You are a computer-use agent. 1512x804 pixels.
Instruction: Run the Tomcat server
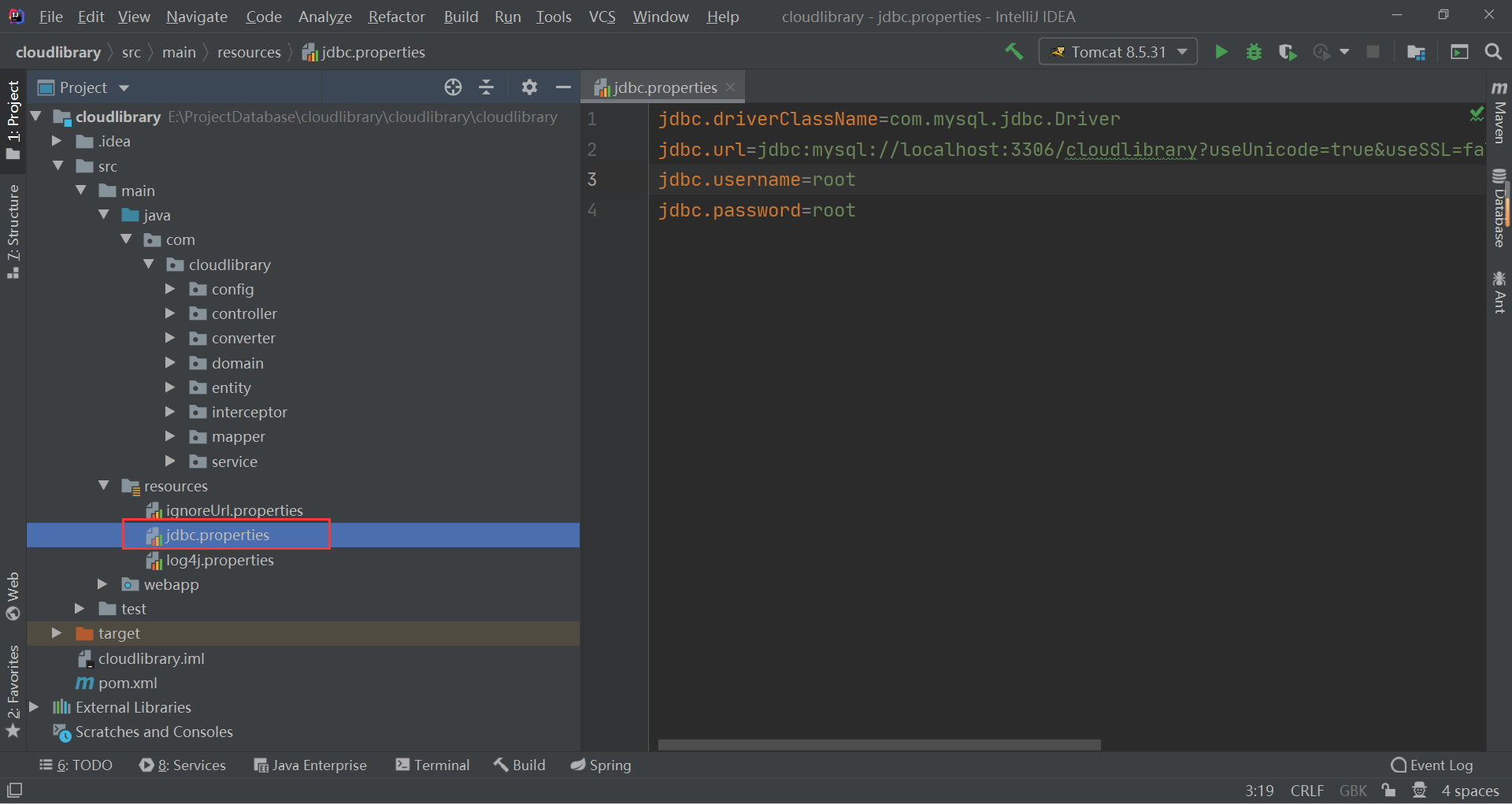[1221, 51]
